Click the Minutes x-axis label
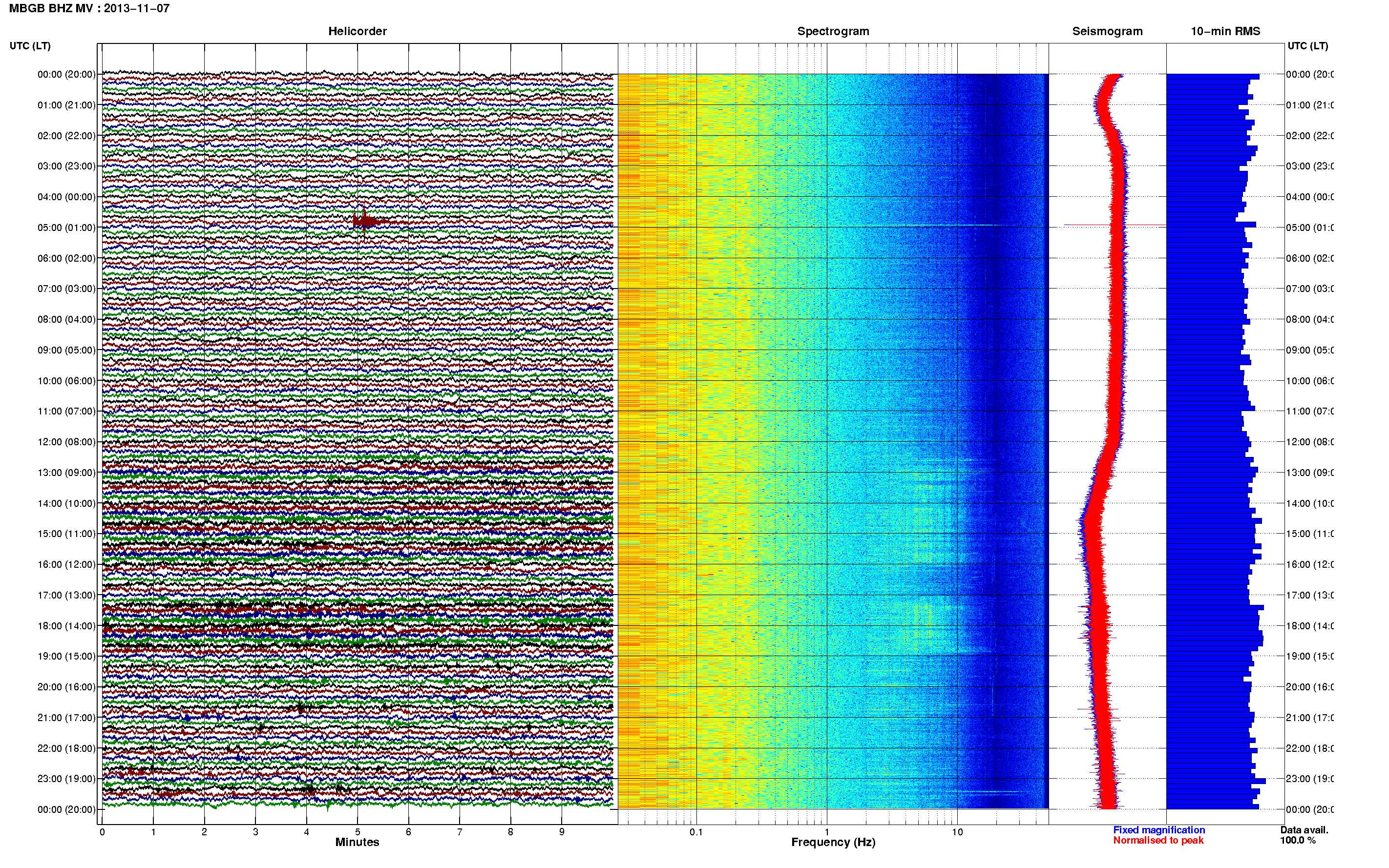The image size is (1389, 868). click(357, 842)
